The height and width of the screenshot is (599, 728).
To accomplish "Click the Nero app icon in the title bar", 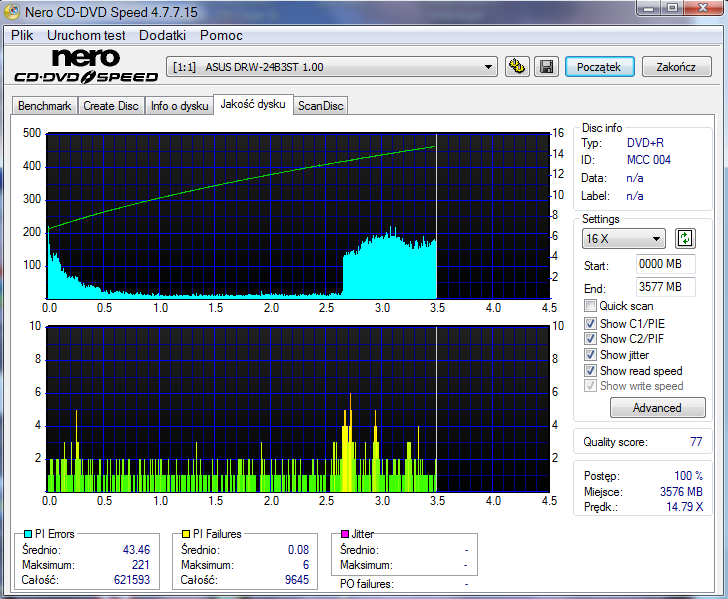I will [12, 12].
